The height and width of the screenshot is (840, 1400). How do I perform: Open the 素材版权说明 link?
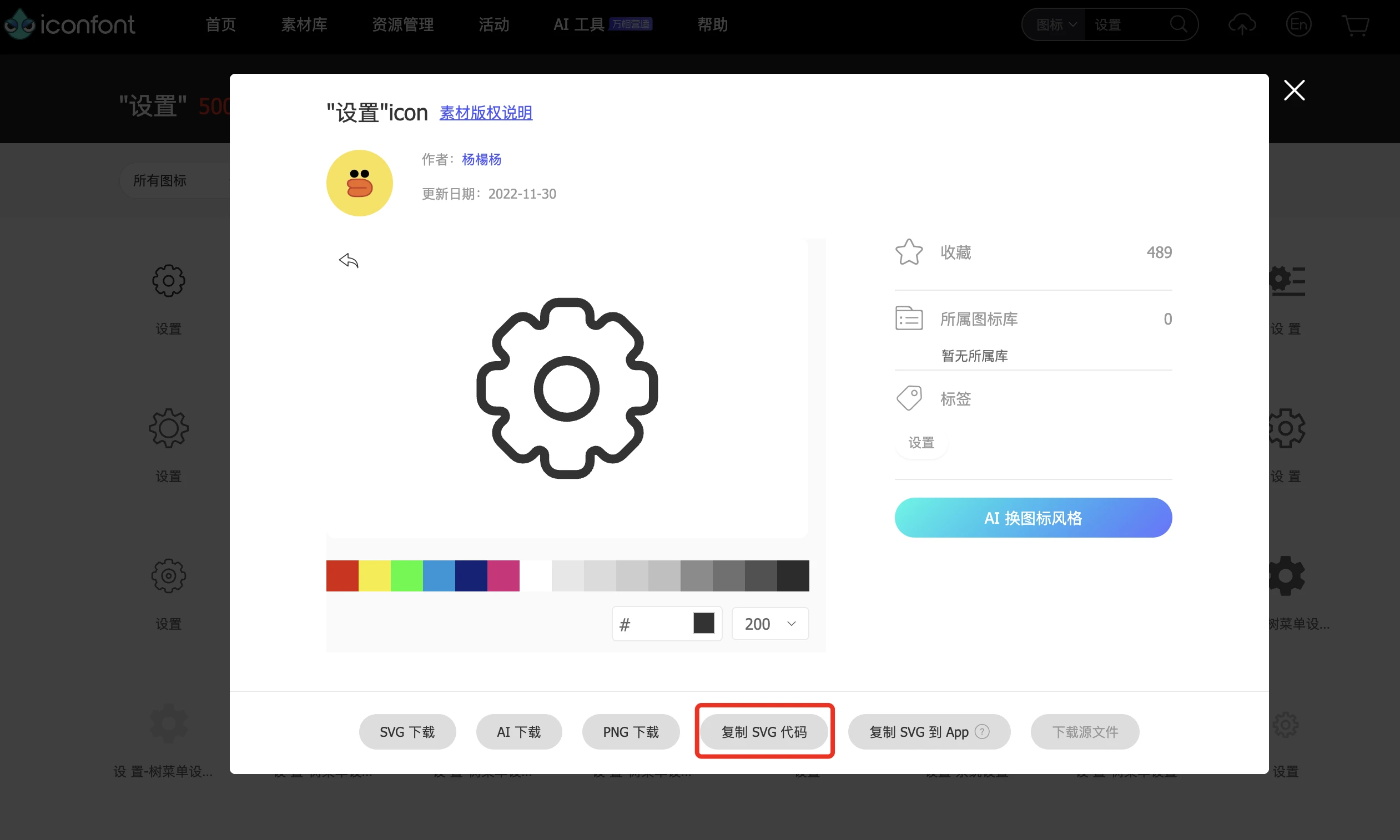[x=485, y=113]
